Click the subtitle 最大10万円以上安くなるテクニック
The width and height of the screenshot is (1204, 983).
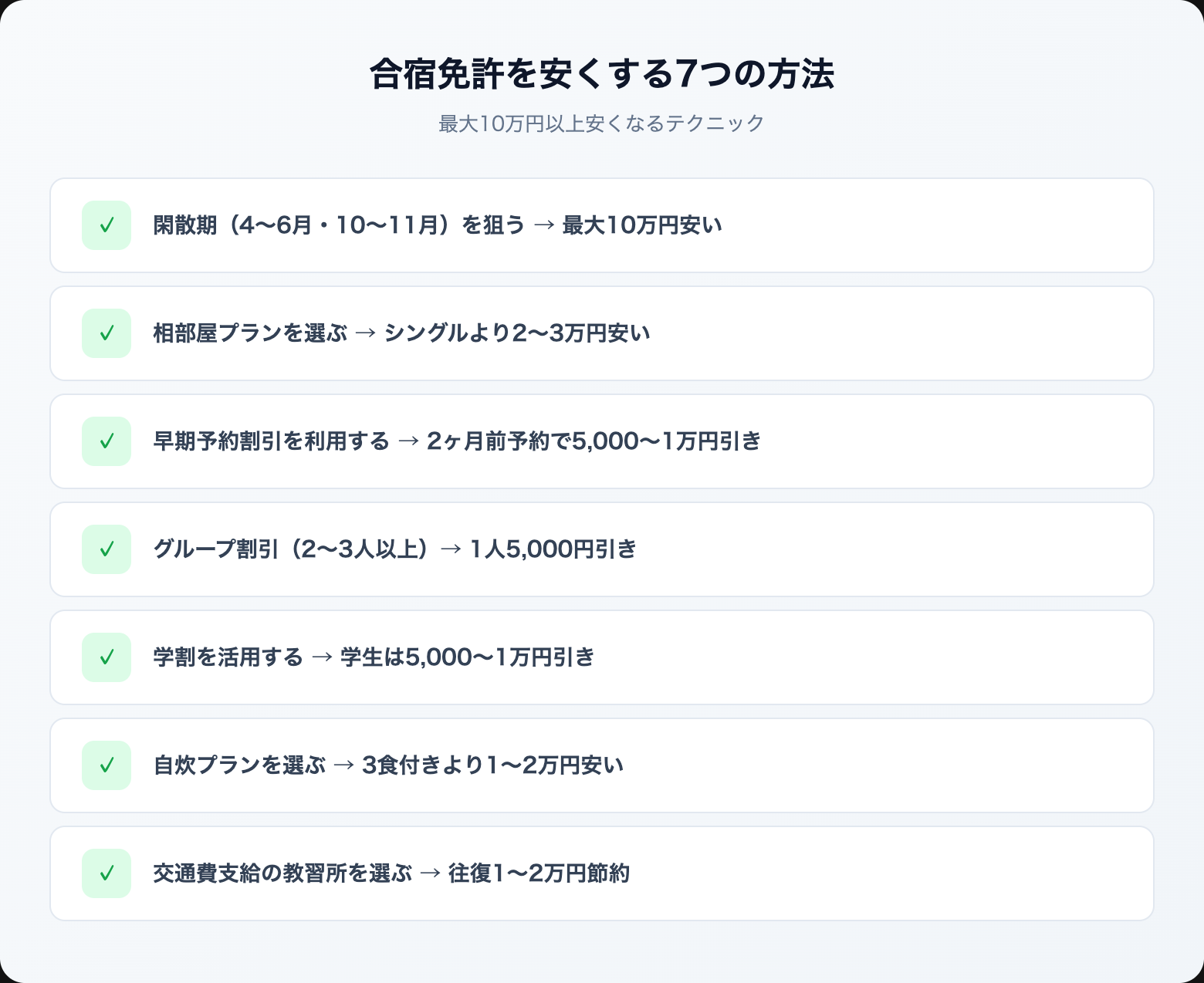pyautogui.click(x=601, y=123)
